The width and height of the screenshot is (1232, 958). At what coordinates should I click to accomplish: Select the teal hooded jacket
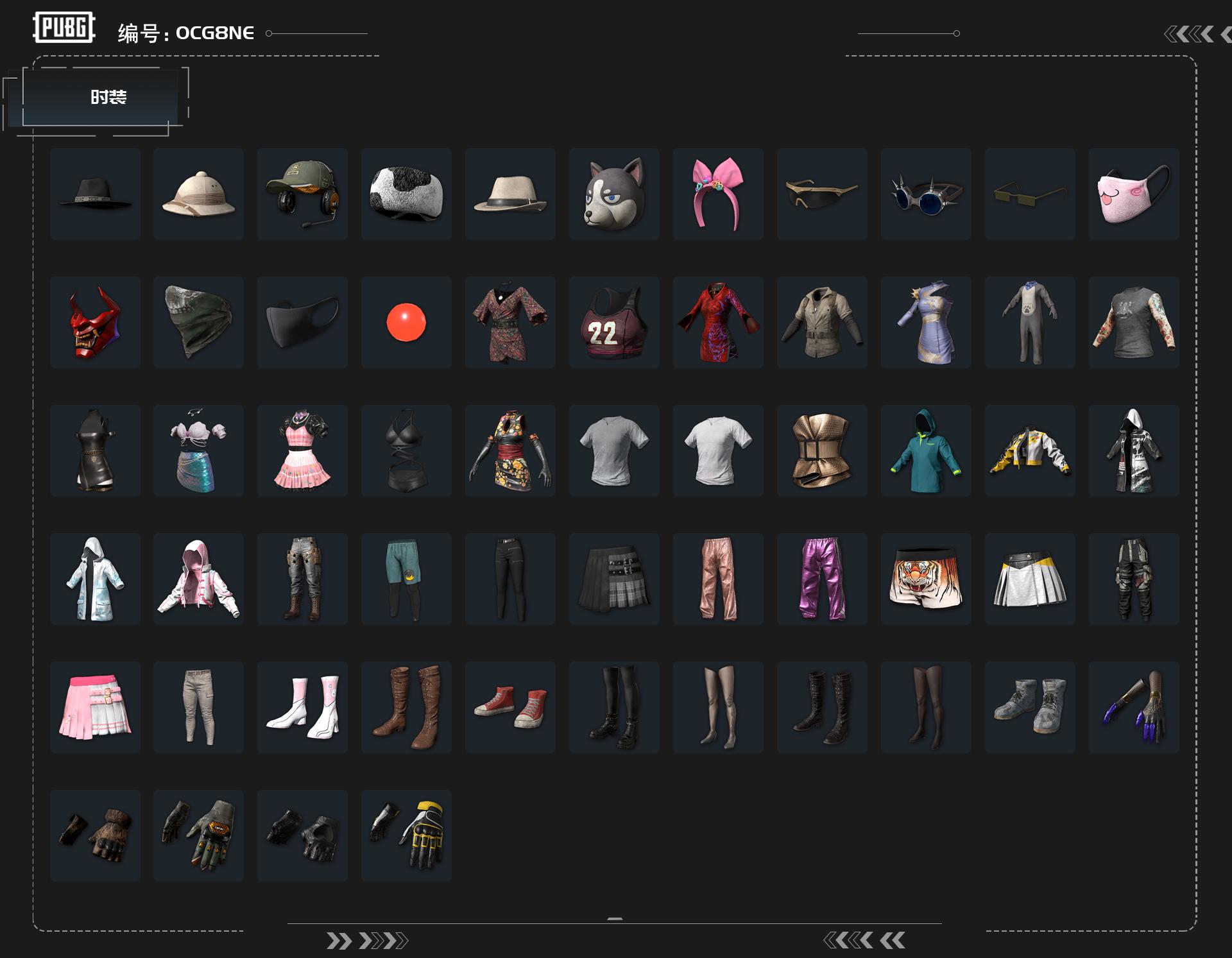[926, 450]
